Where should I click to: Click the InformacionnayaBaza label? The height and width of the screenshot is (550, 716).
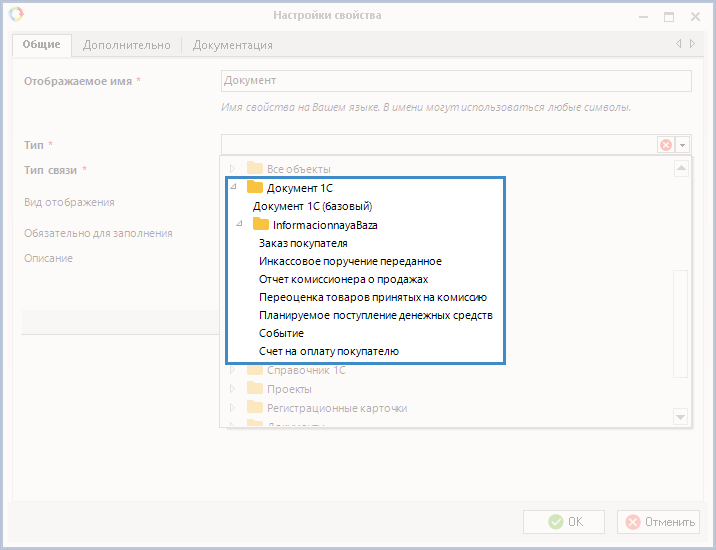pyautogui.click(x=325, y=225)
